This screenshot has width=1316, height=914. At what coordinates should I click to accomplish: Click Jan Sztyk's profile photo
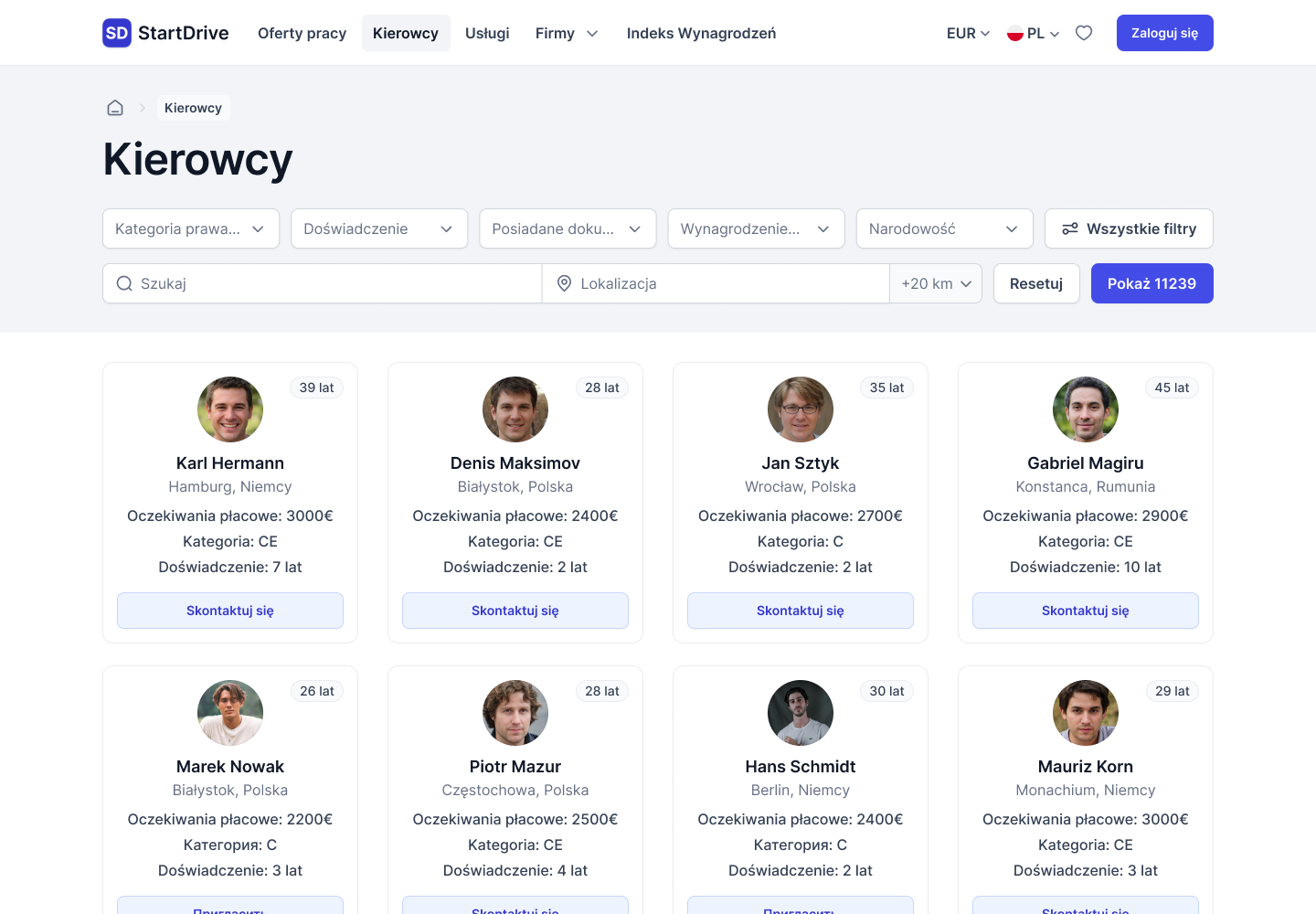click(x=801, y=409)
